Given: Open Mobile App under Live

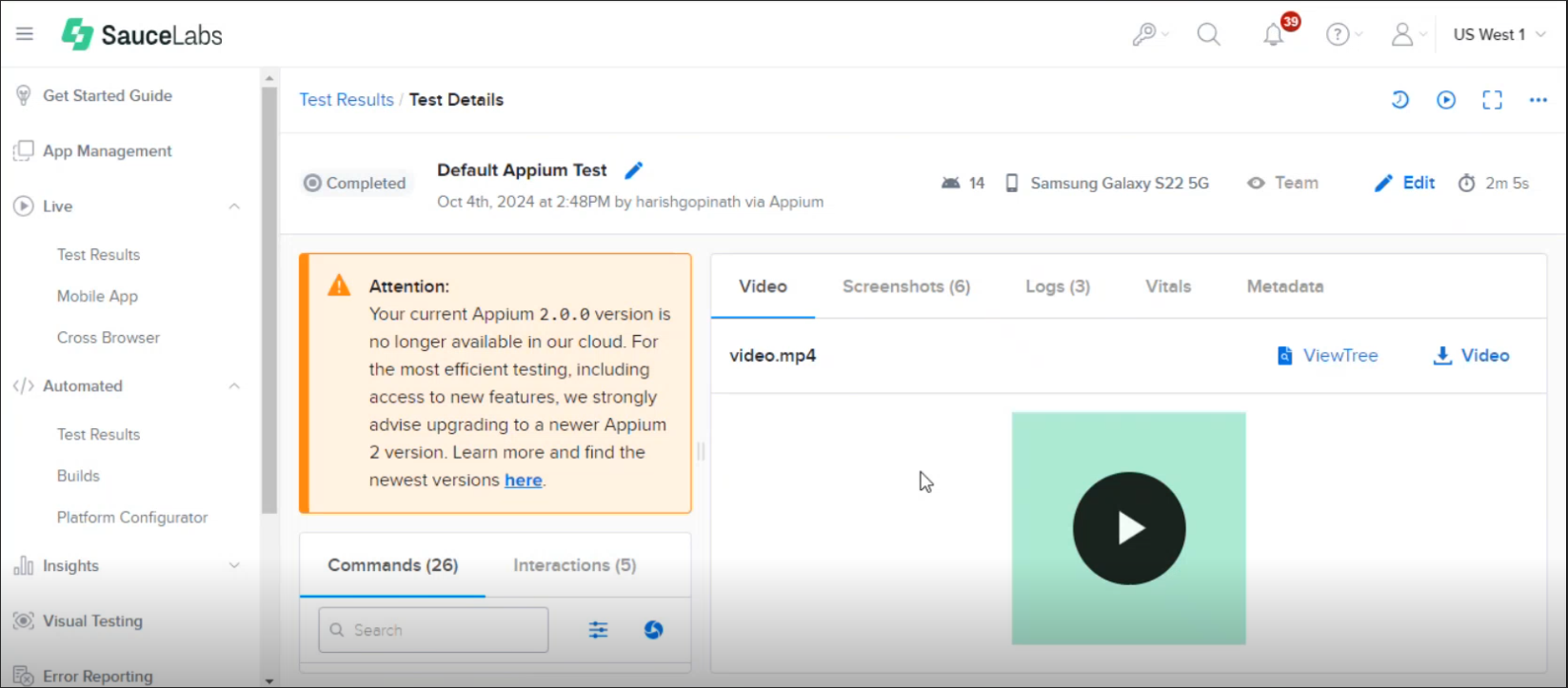Looking at the screenshot, I should [x=97, y=296].
